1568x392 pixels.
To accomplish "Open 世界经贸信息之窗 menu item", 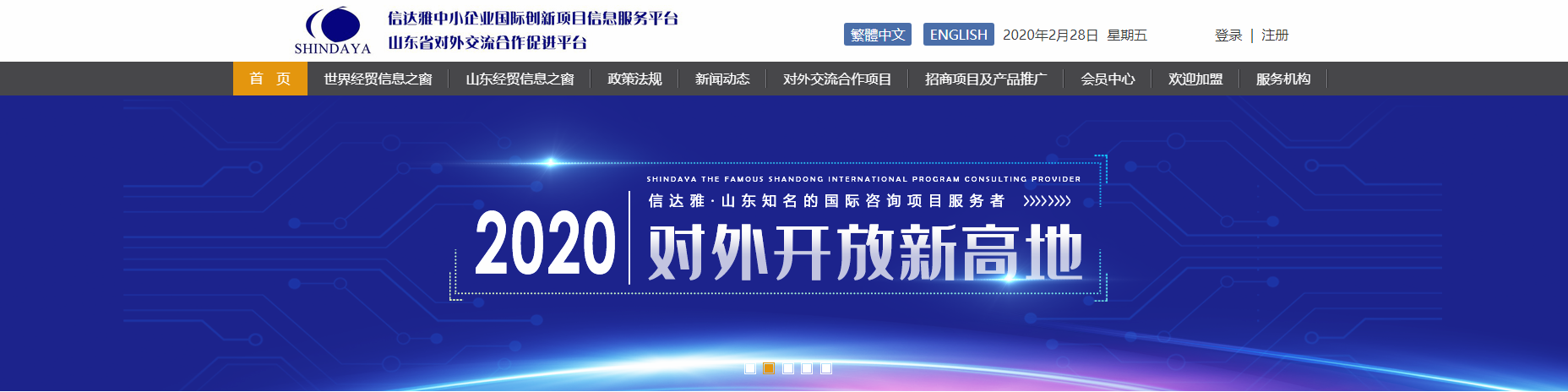I will click(378, 79).
